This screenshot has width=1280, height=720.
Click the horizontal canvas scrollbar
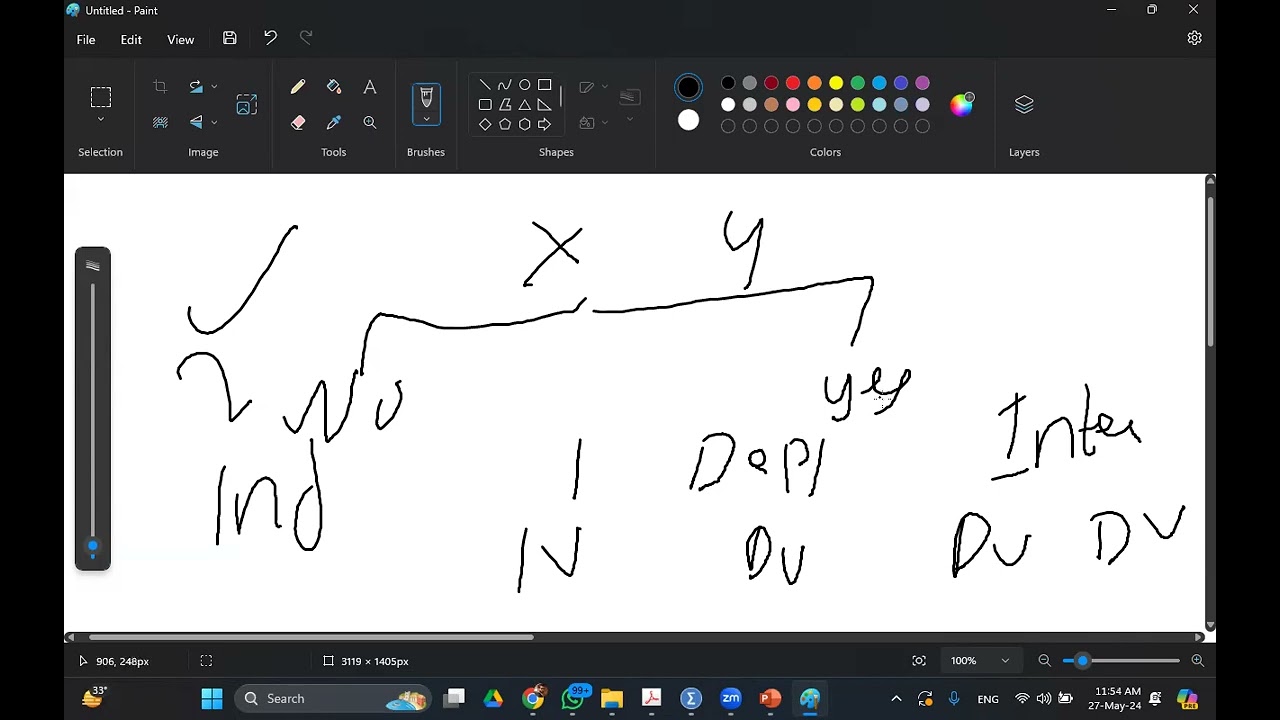click(x=311, y=637)
